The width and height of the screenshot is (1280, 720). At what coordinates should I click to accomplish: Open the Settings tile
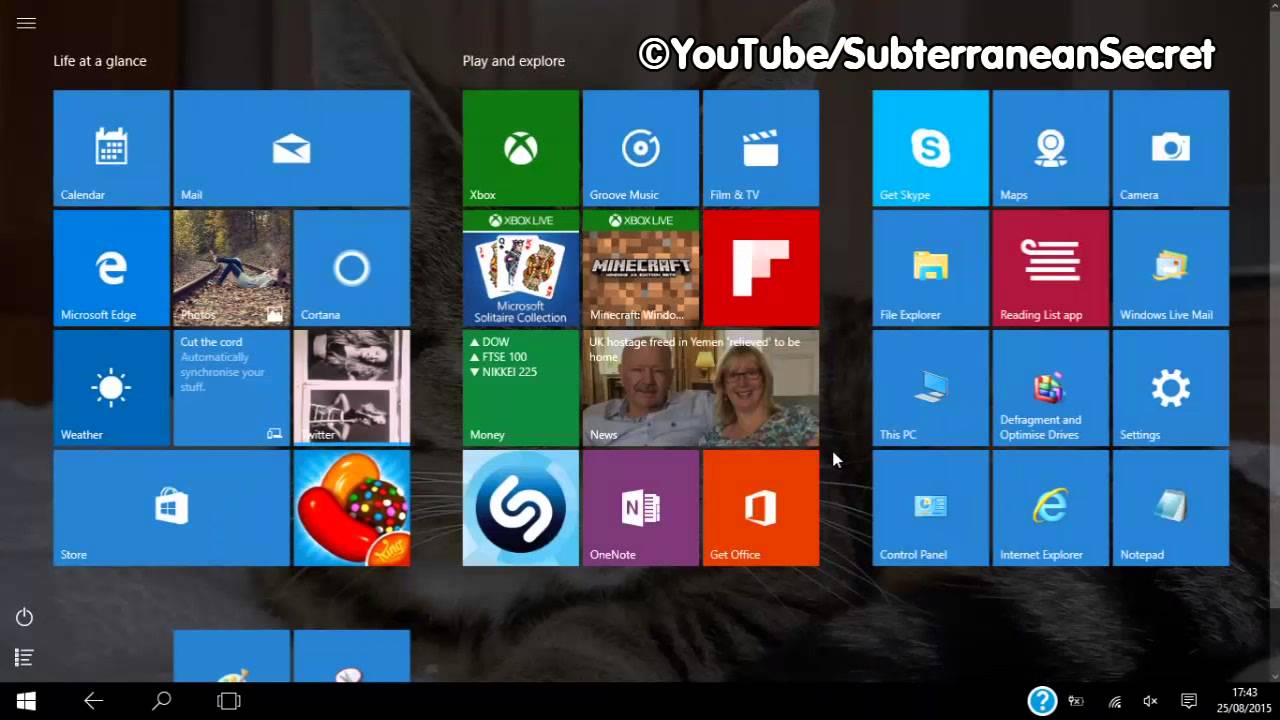coord(1170,388)
